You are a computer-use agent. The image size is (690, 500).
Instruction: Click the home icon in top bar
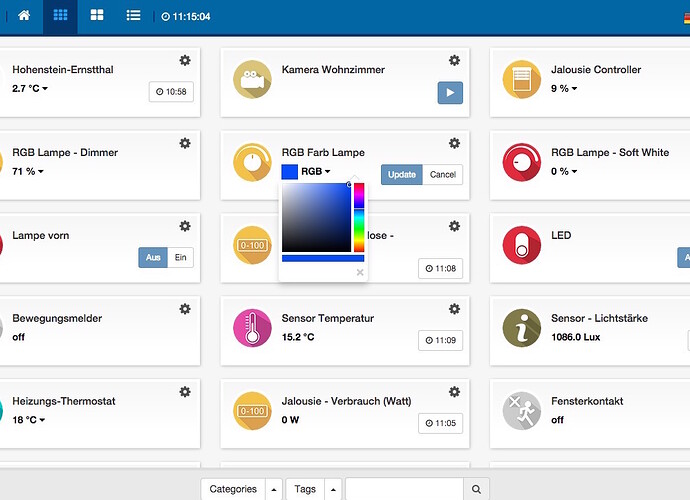(24, 16)
